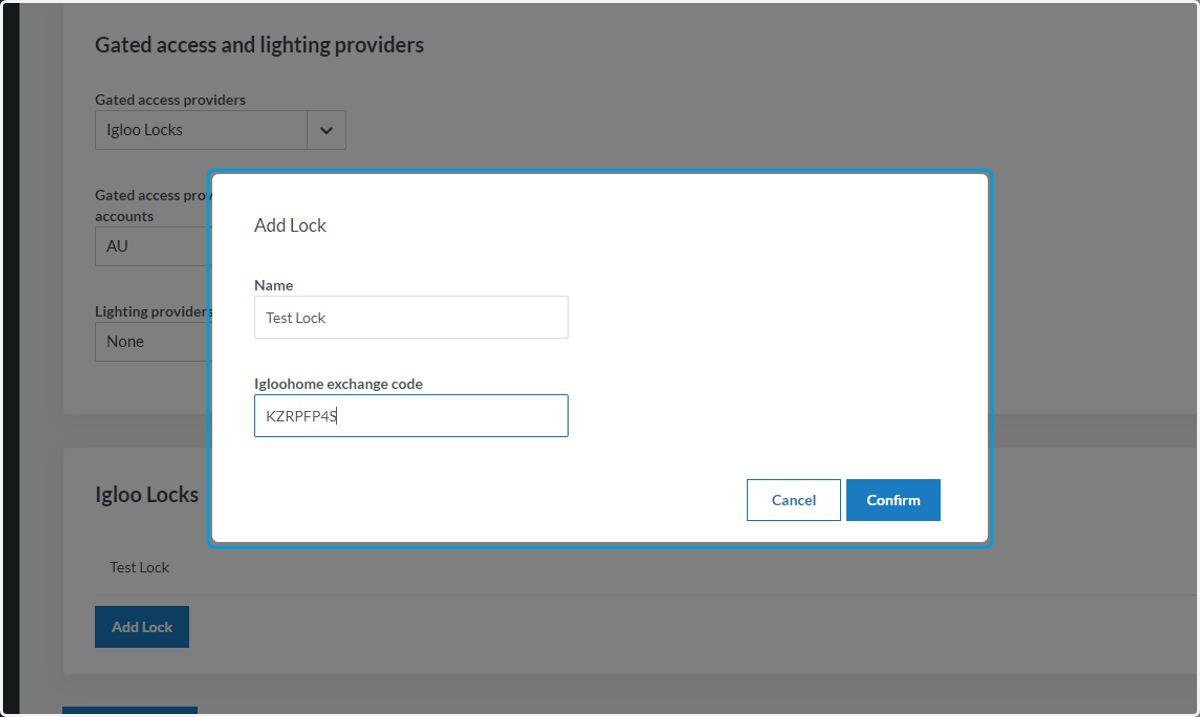1200x717 pixels.
Task: Click the Confirm button in the dialog
Action: point(893,500)
